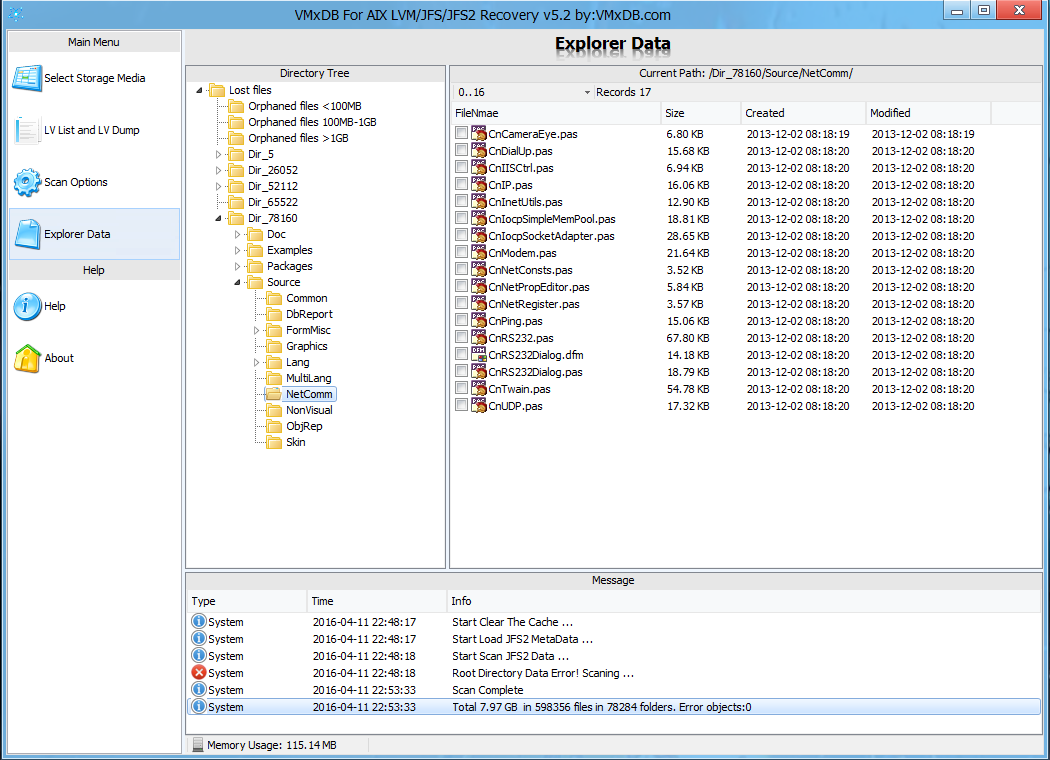Viewport: 1050px width, 760px height.
Task: Sort by the FileNmae column header
Action: (556, 113)
